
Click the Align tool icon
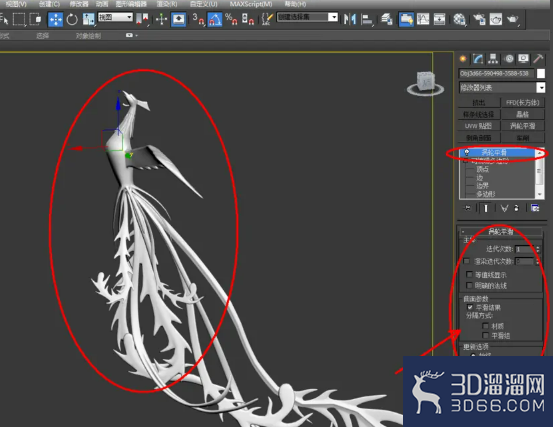tap(367, 19)
